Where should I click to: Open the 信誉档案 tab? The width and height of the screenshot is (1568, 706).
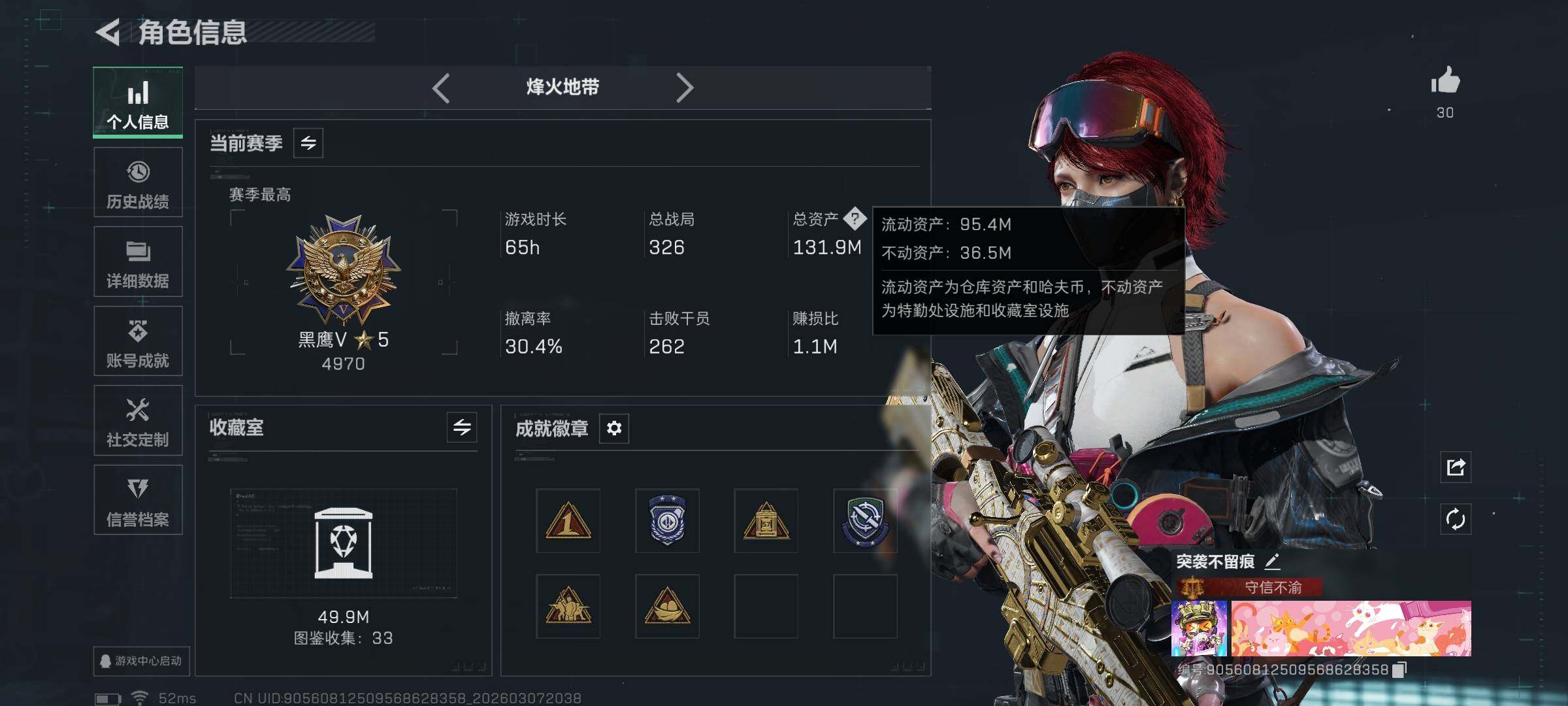tap(138, 500)
